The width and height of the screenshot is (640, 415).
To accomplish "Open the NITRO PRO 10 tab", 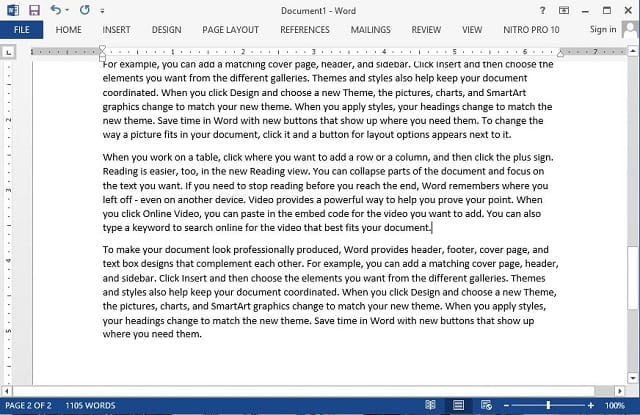I will [531, 30].
